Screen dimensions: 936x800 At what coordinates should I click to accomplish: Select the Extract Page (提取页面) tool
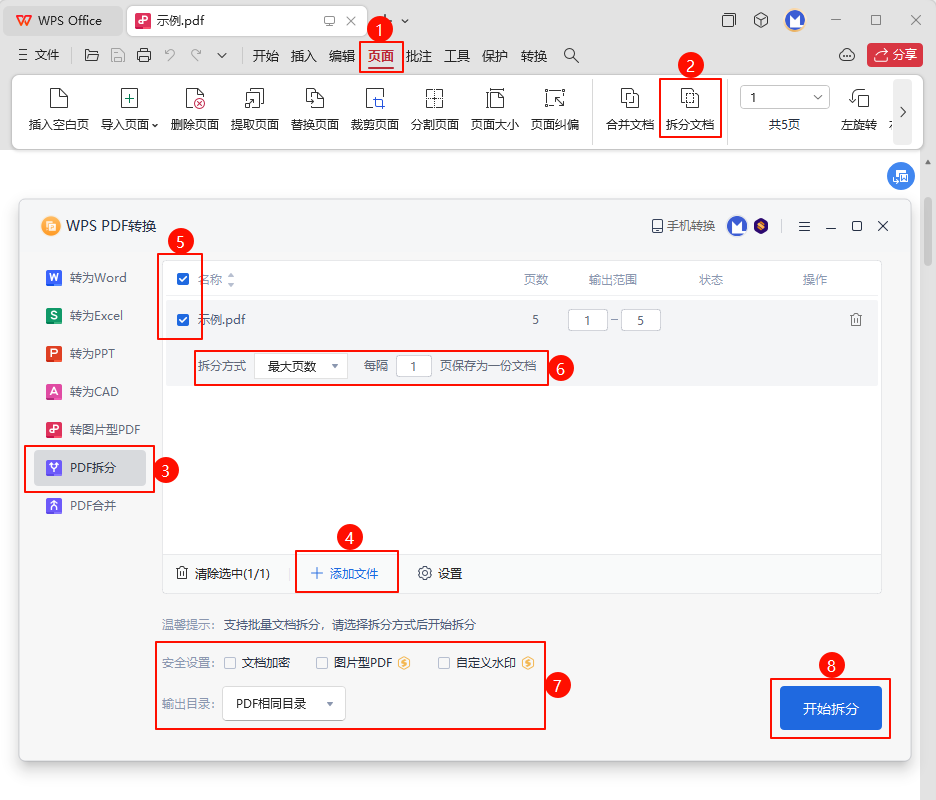point(254,99)
